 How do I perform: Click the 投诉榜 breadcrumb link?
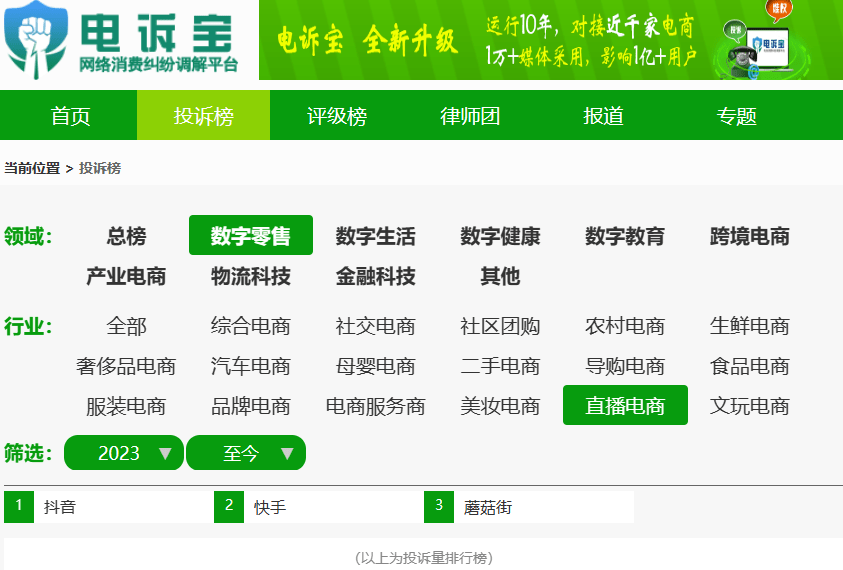click(x=100, y=168)
